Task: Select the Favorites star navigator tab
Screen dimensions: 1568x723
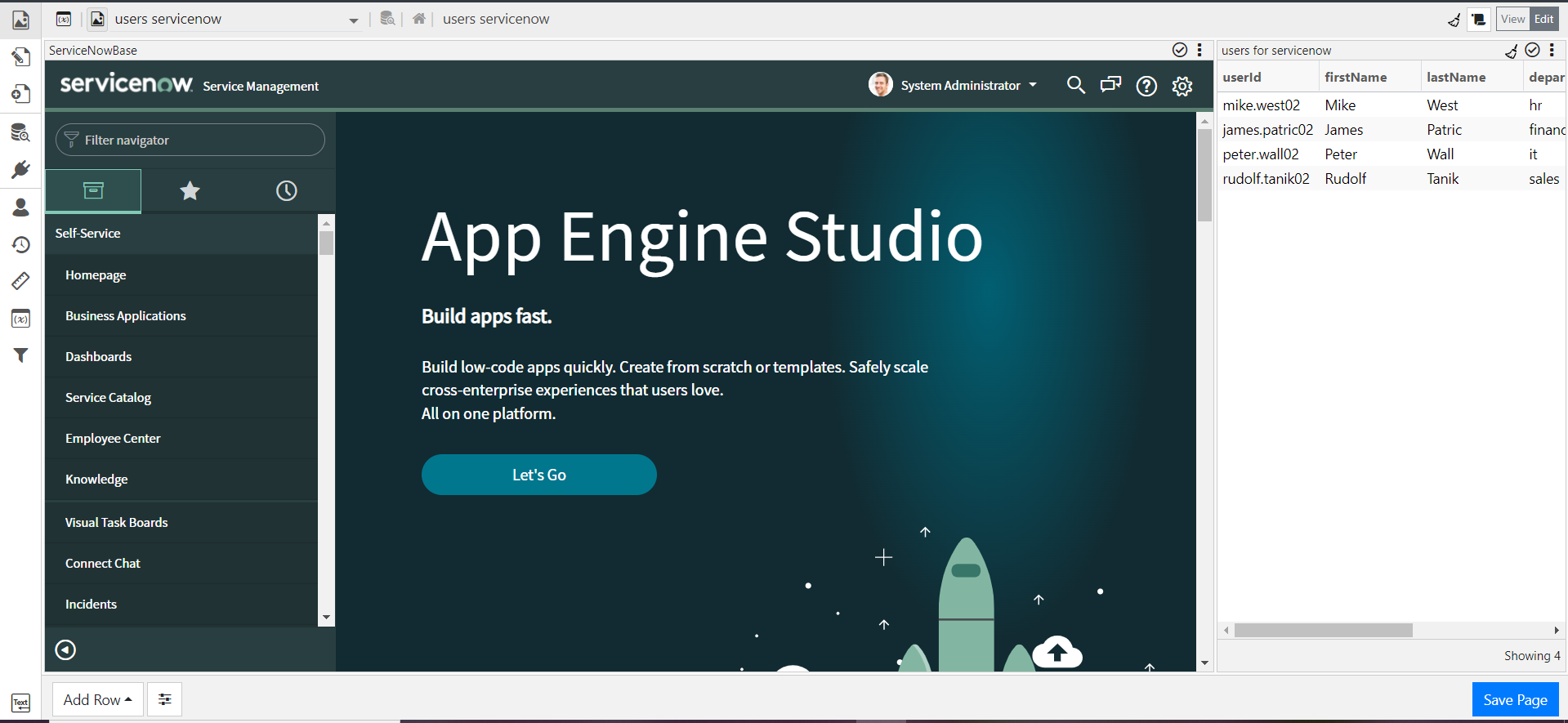Action: pos(190,191)
